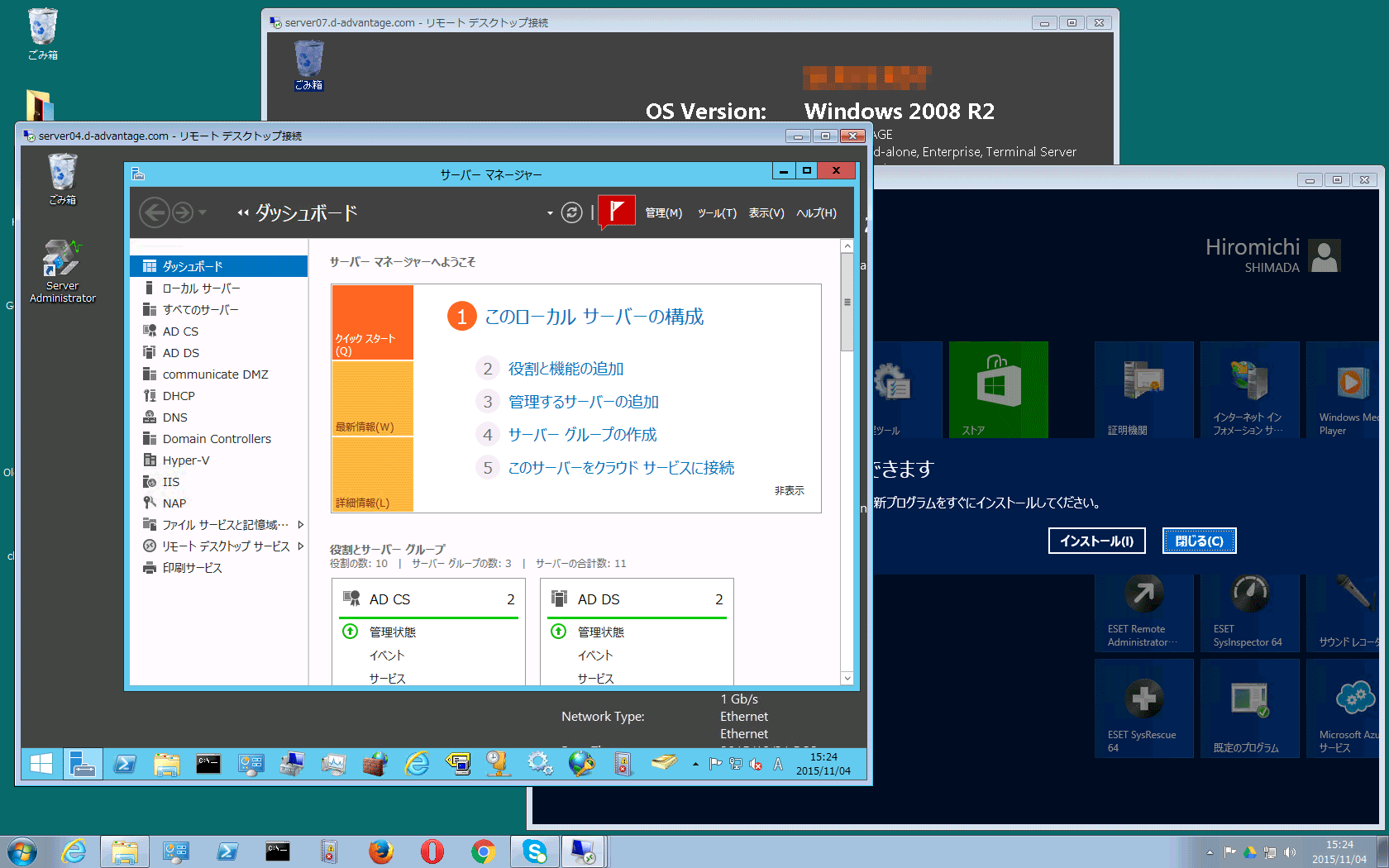Open dropdown arrow left of refresh icon
The image size is (1389, 868).
point(550,213)
